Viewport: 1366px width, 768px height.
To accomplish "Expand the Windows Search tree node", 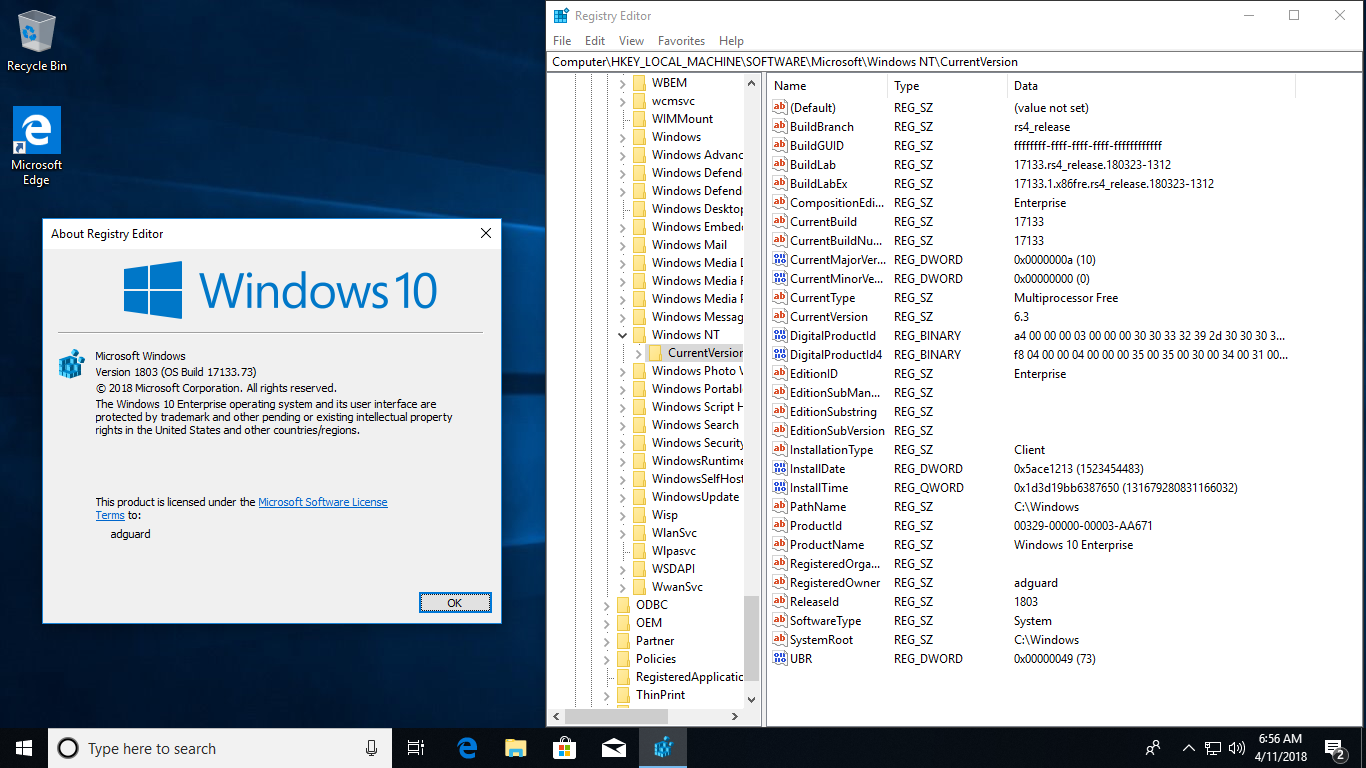I will pyautogui.click(x=623, y=425).
